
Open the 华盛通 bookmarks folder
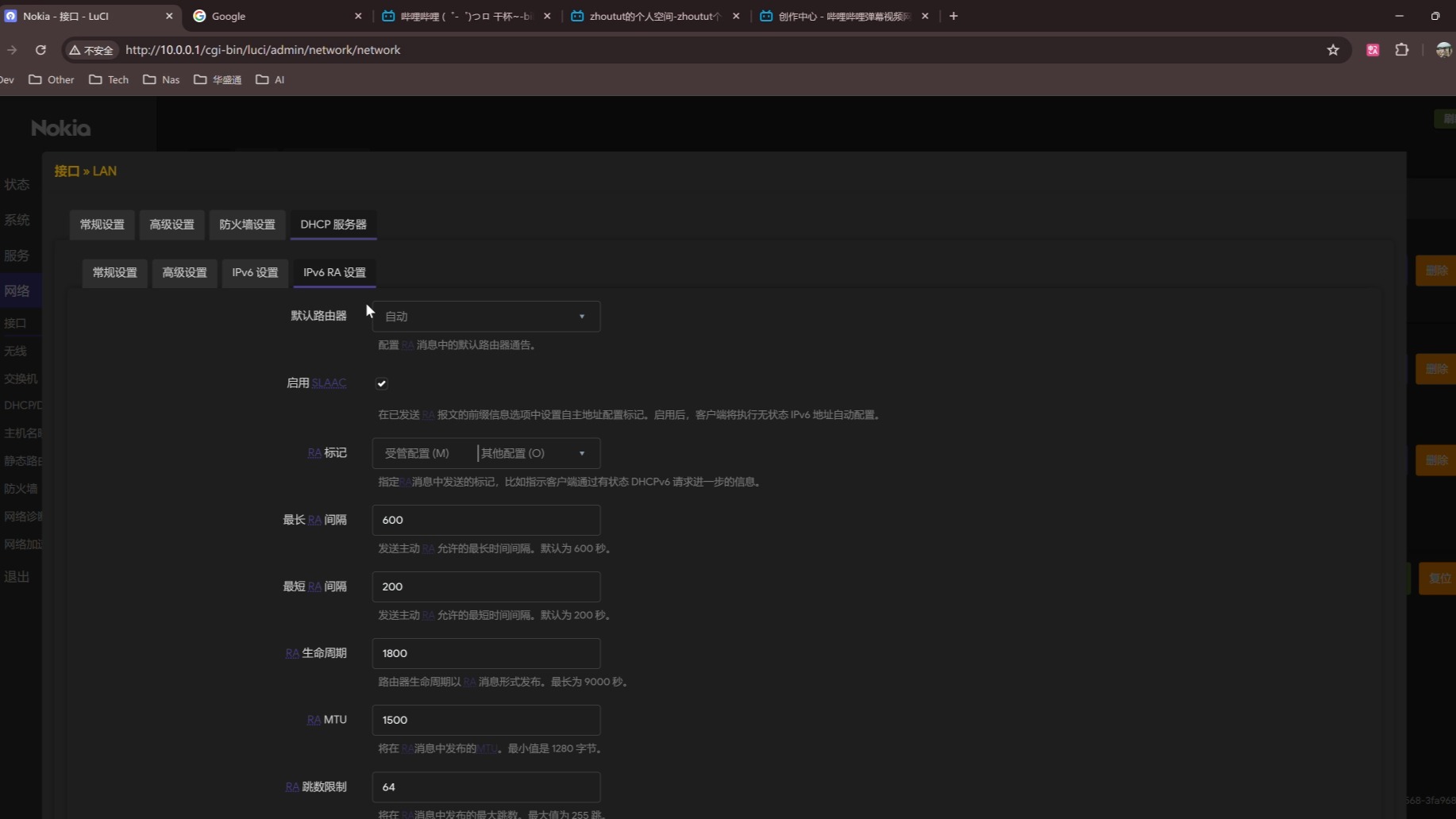(x=218, y=79)
